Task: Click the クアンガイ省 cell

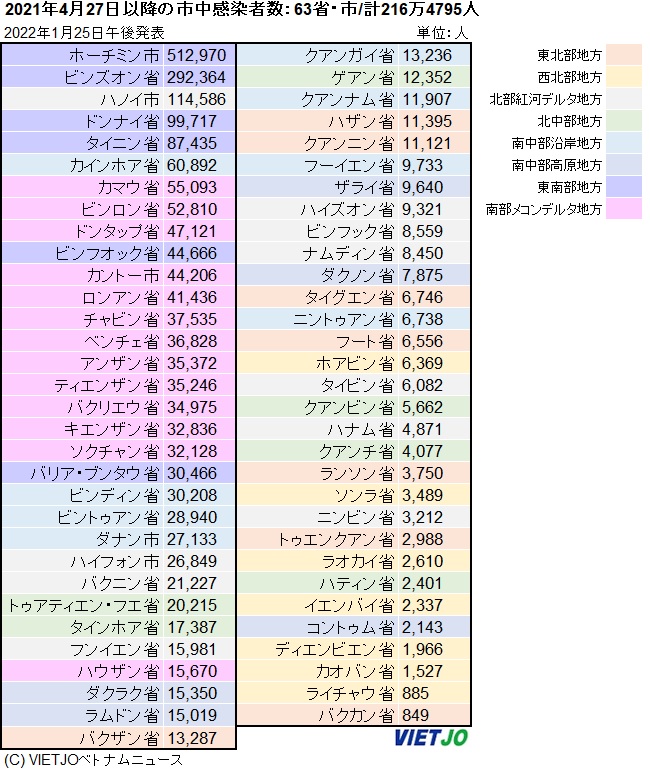Action: 318,55
